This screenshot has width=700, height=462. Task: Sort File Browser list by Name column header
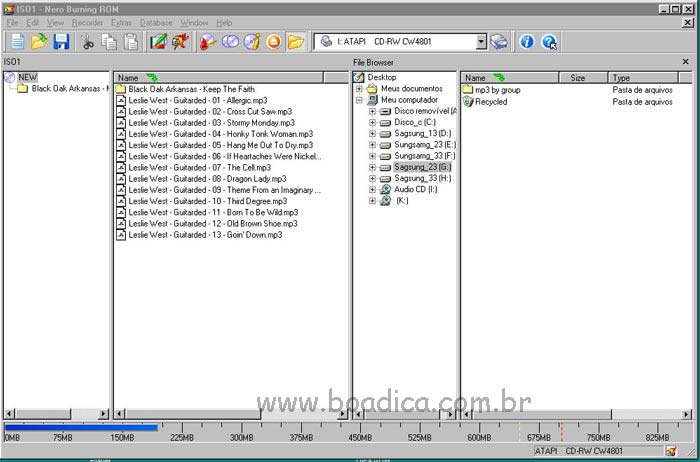point(509,78)
